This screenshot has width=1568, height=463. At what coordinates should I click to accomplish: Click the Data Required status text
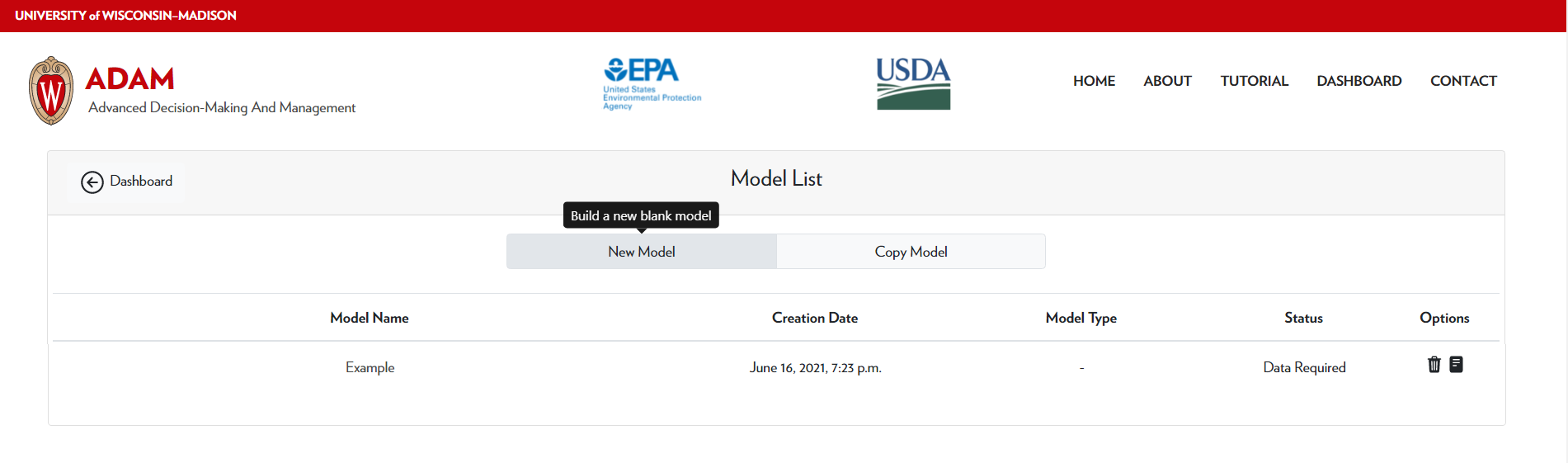click(1303, 368)
